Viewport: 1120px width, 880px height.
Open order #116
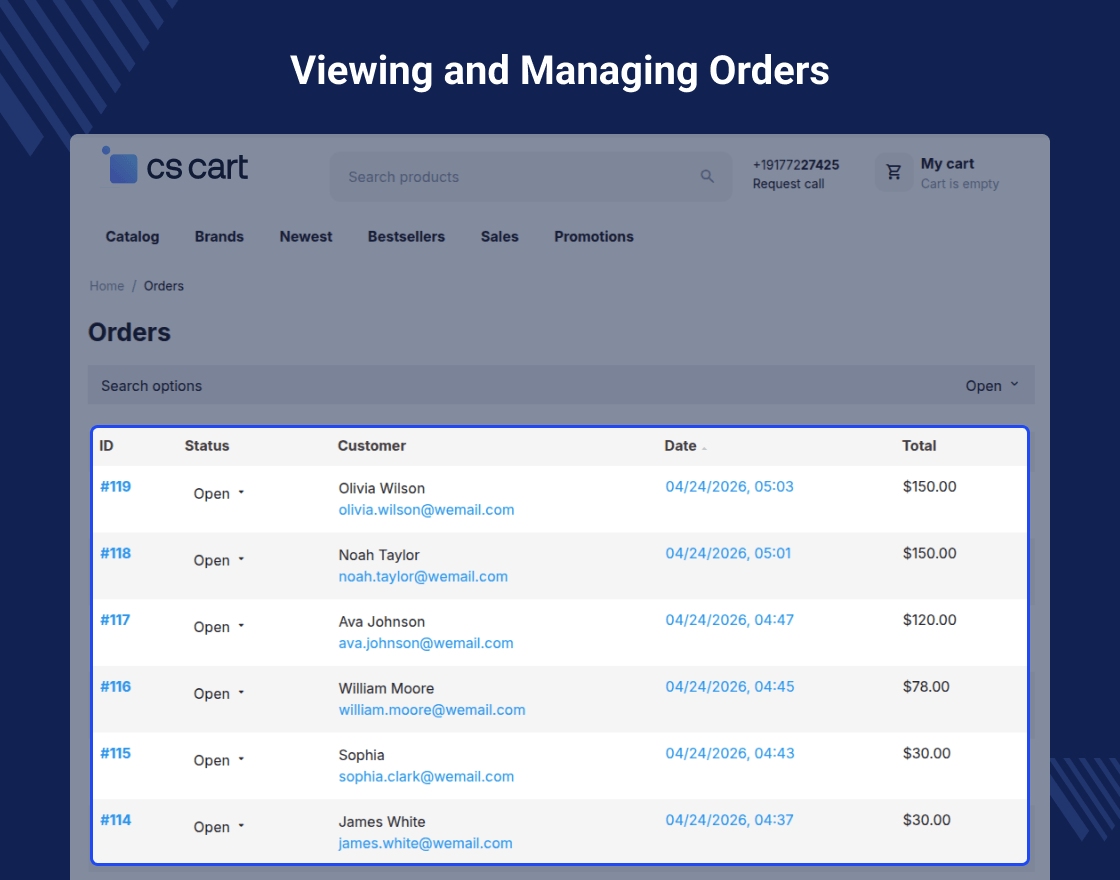[116, 686]
